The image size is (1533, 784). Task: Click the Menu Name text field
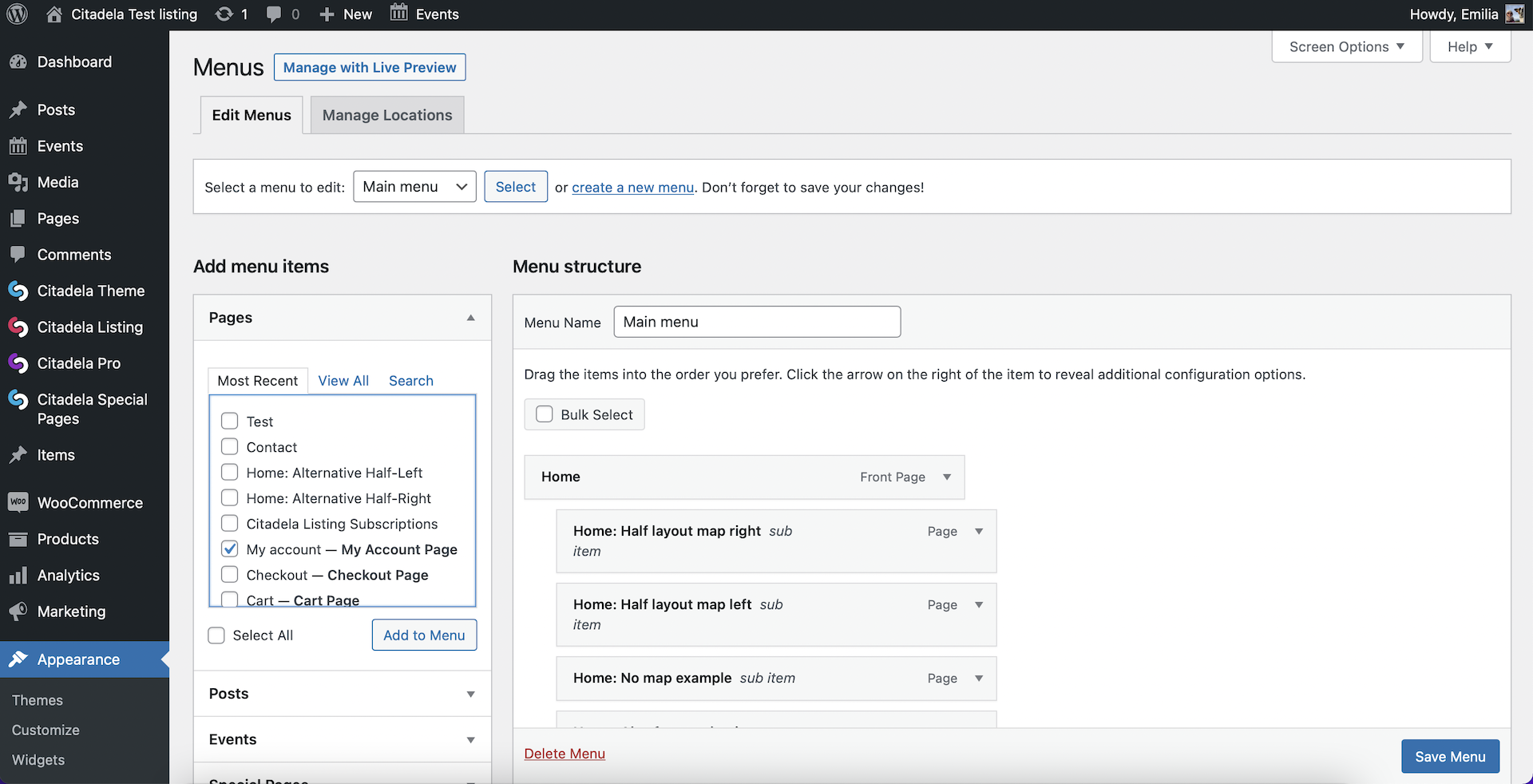pyautogui.click(x=756, y=322)
